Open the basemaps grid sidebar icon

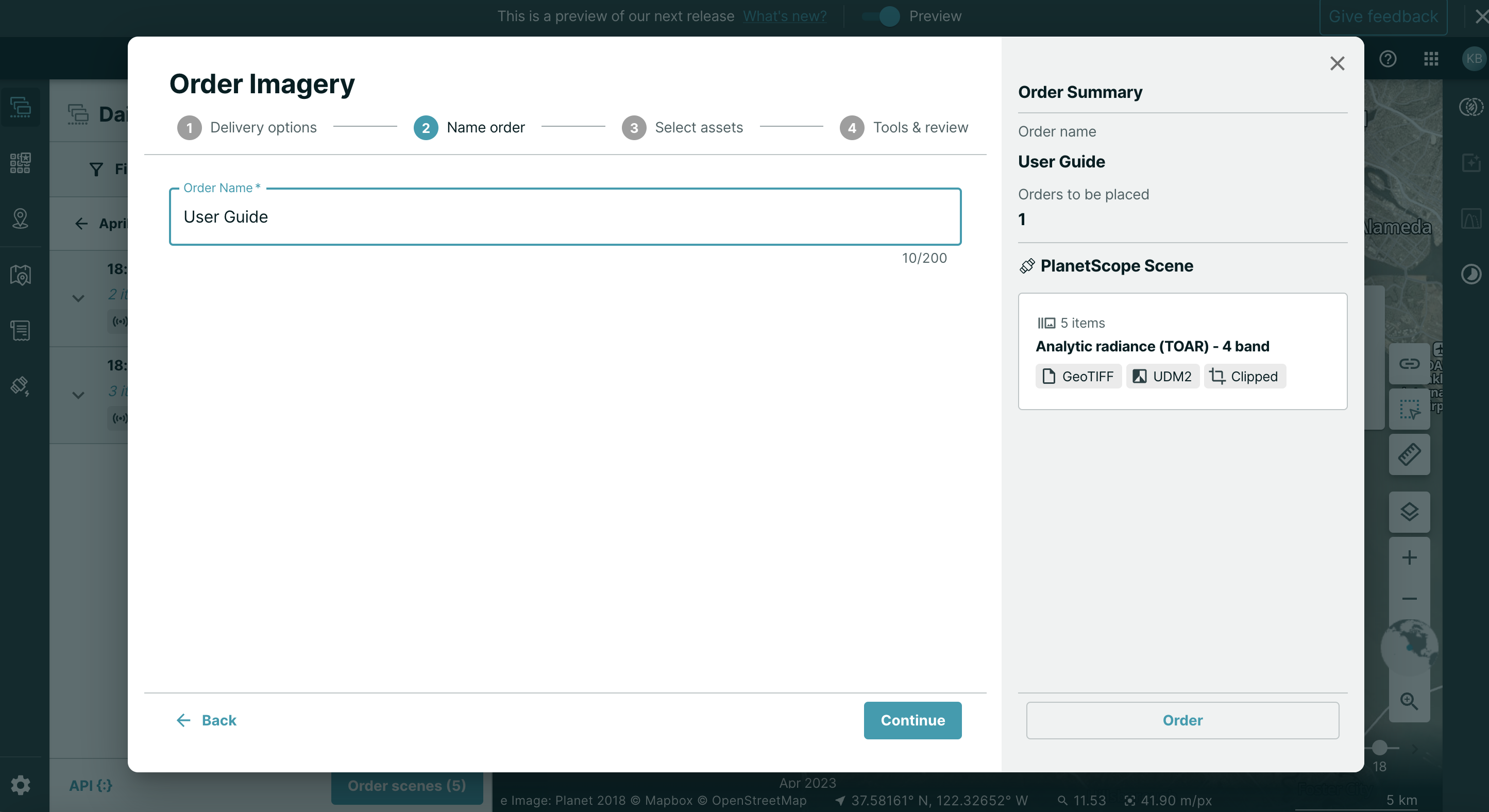click(20, 163)
